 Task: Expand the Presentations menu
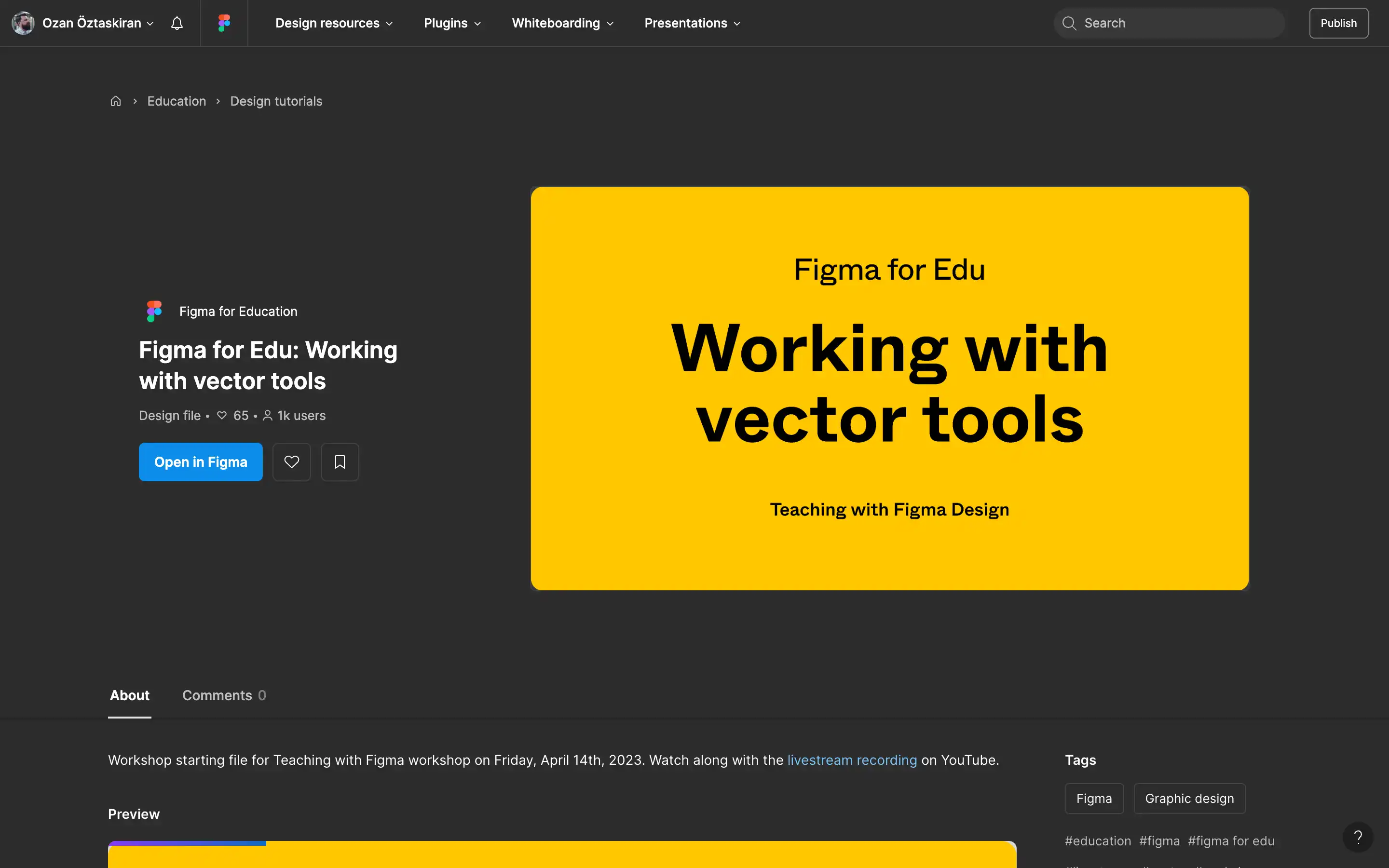692,23
